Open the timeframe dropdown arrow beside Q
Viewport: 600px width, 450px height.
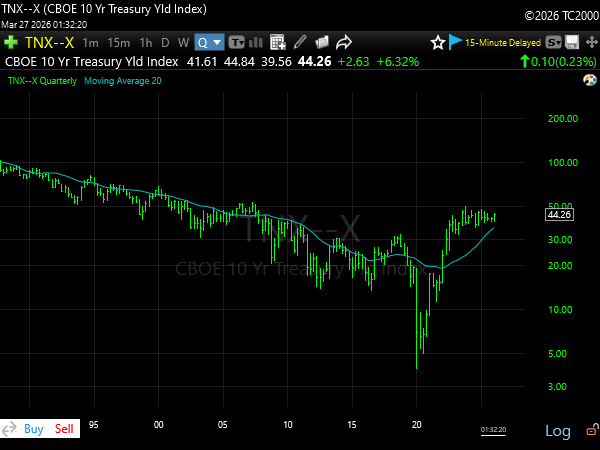click(x=217, y=42)
